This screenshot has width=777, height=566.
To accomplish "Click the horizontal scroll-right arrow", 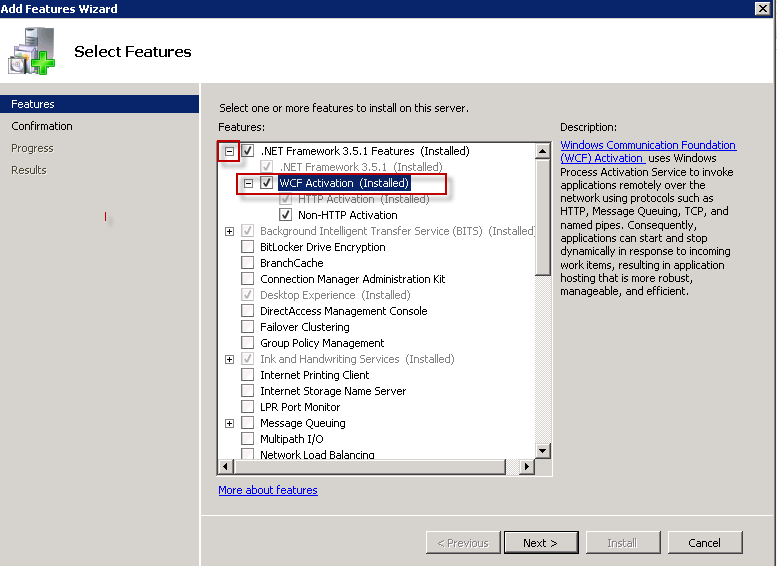I will tap(527, 466).
